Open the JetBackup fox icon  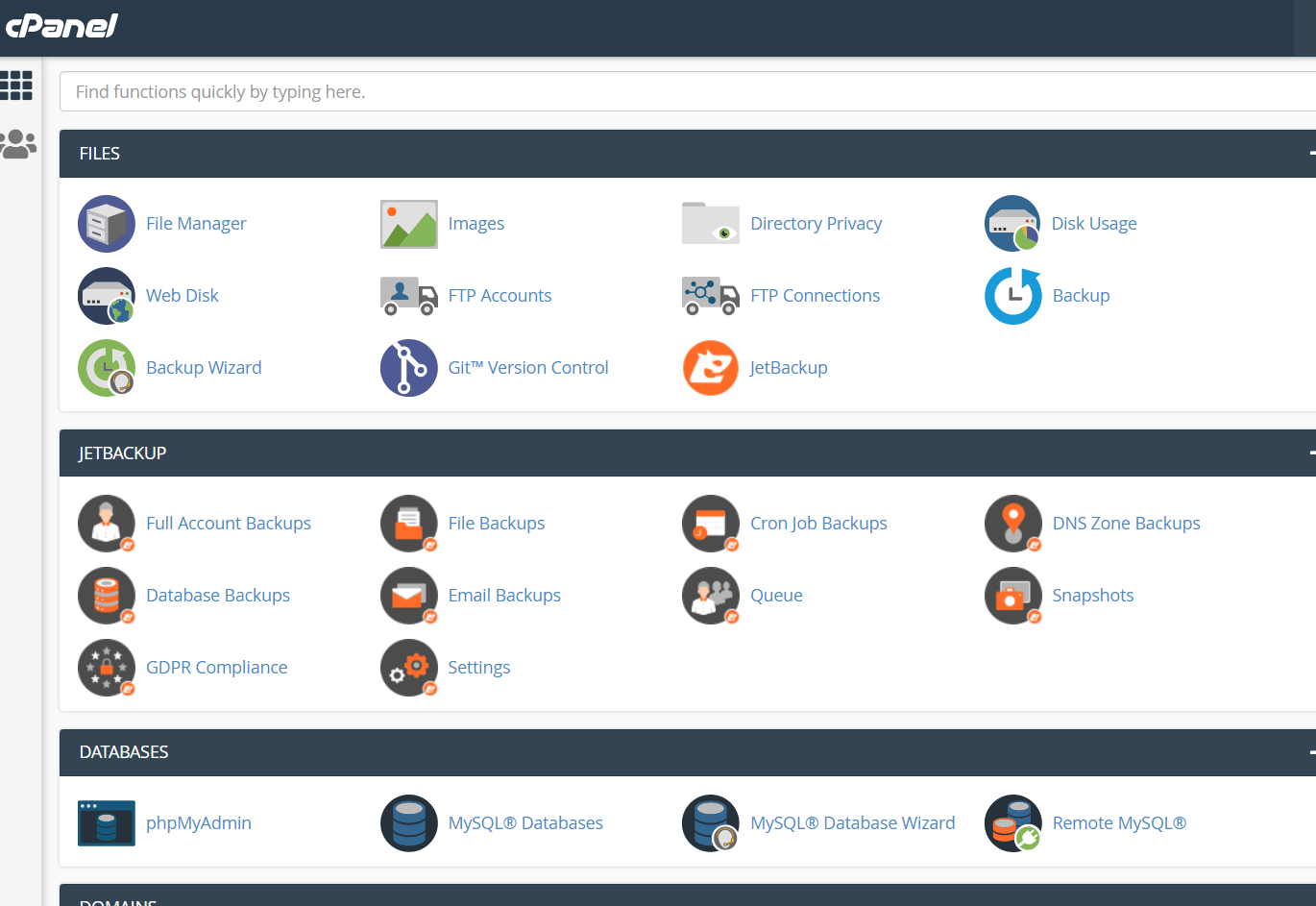710,368
